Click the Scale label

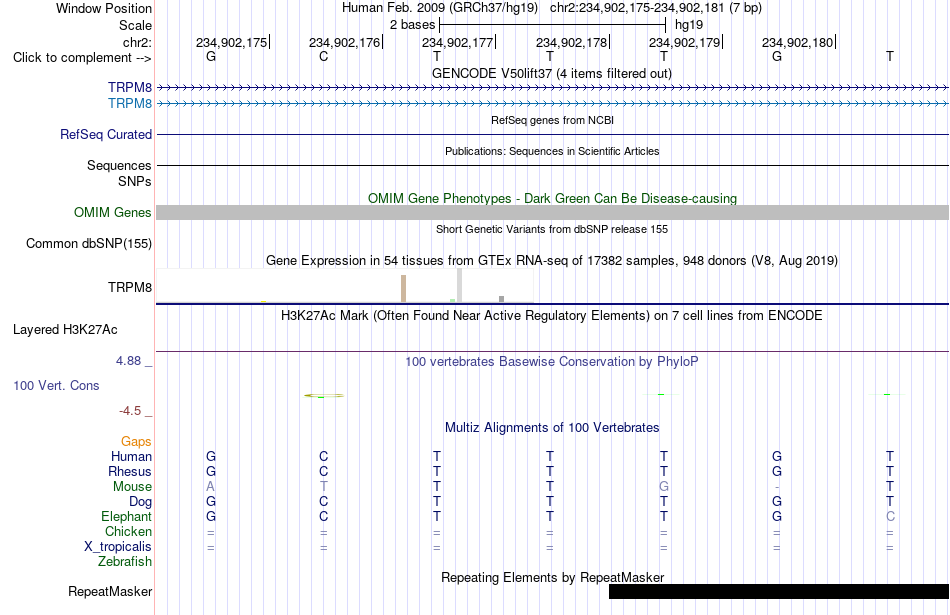(135, 25)
